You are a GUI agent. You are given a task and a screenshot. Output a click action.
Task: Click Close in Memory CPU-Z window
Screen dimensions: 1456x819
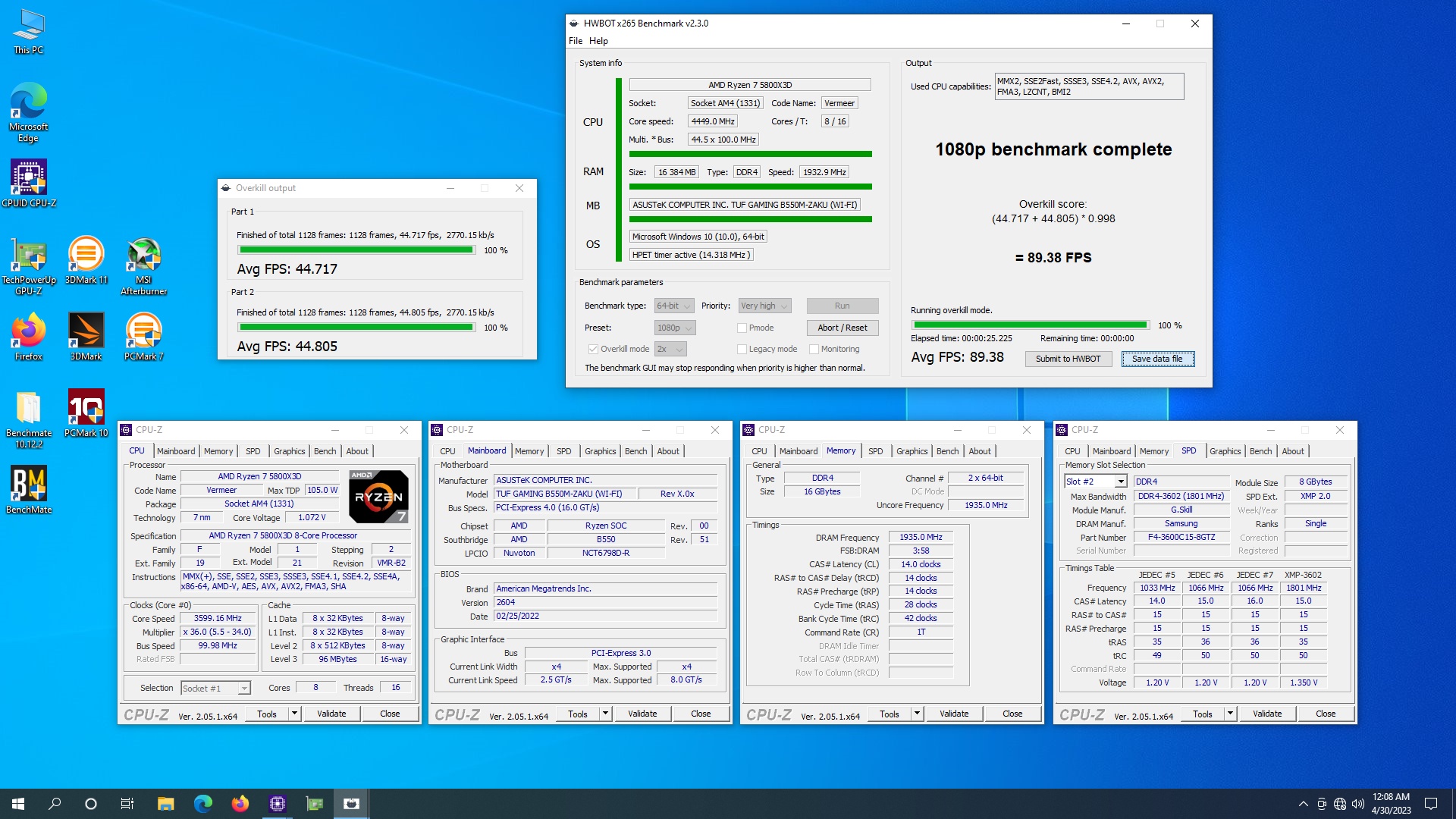tap(1012, 714)
